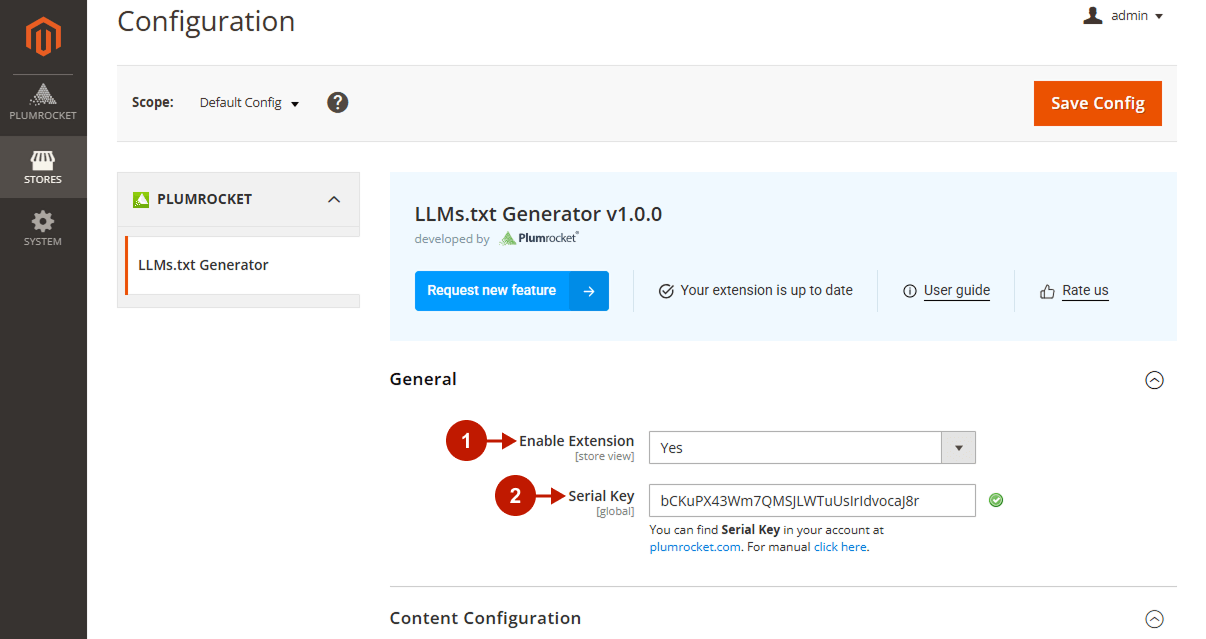
Task: Expand the Content Configuration section
Action: (x=1155, y=619)
